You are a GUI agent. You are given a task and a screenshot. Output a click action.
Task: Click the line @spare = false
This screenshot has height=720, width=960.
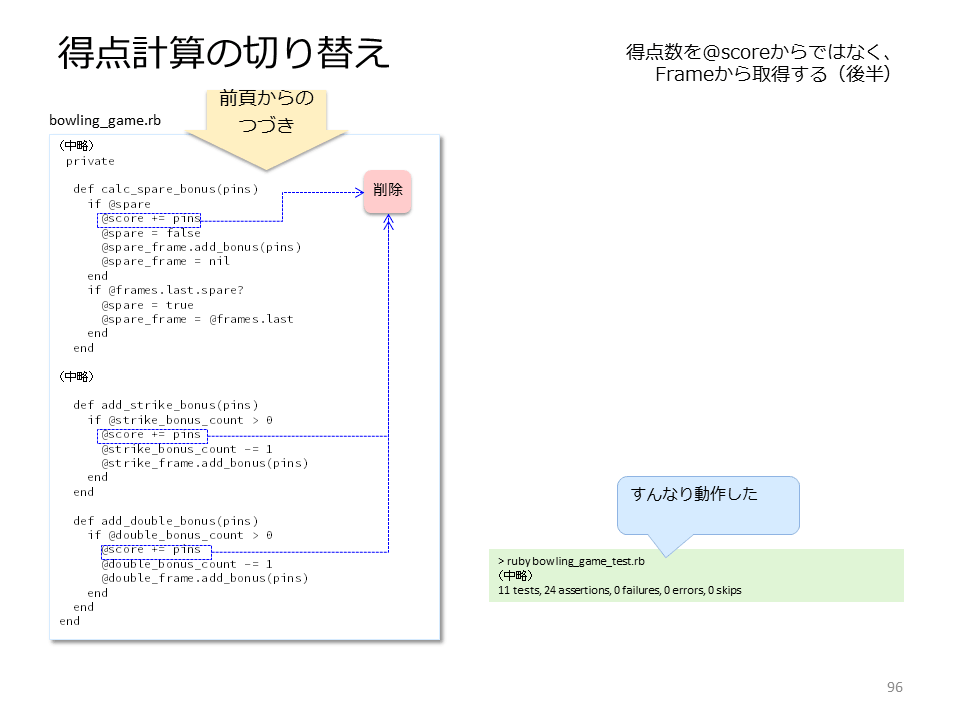pyautogui.click(x=151, y=233)
